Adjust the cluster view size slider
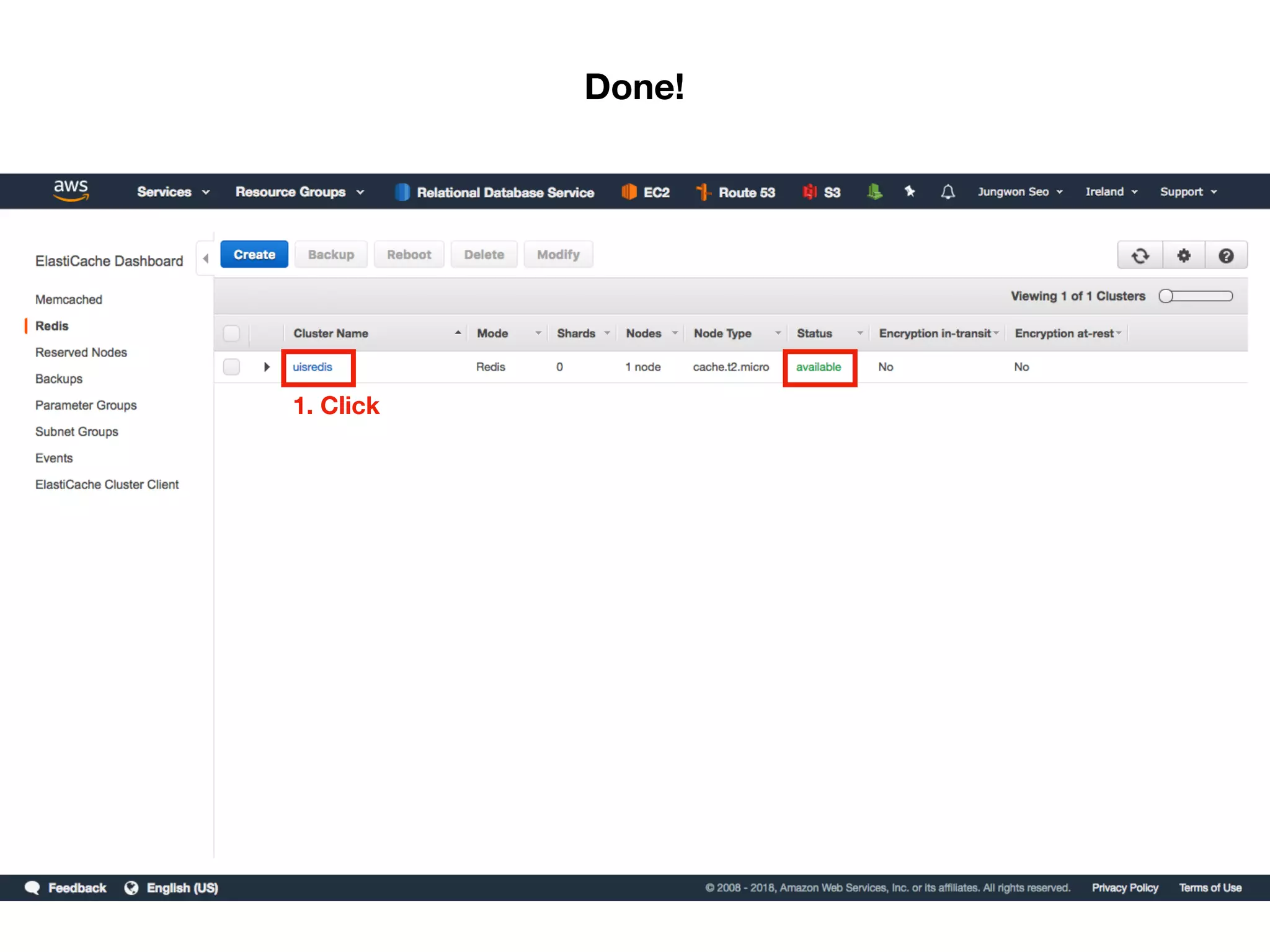 [x=1166, y=296]
